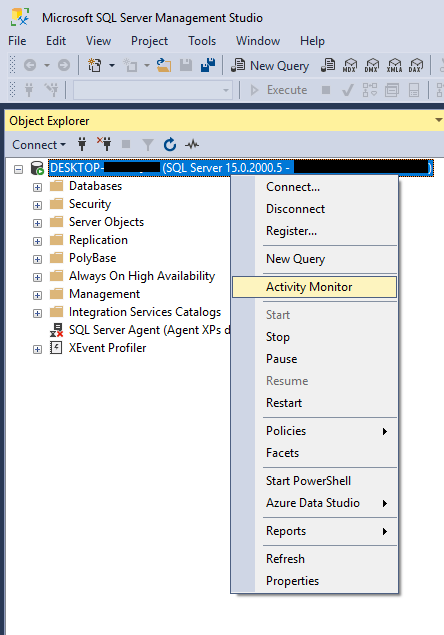Choose Properties from context menu
The width and height of the screenshot is (444, 635).
click(314, 581)
